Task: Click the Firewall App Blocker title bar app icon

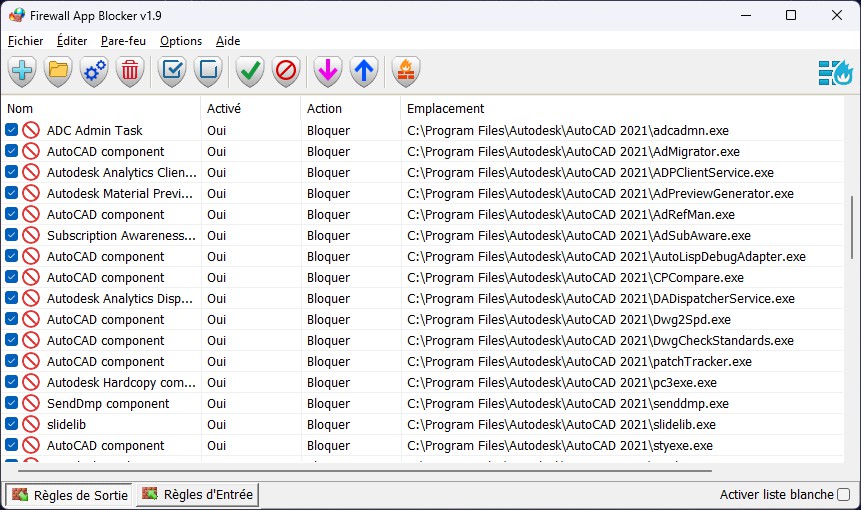Action: [16, 15]
